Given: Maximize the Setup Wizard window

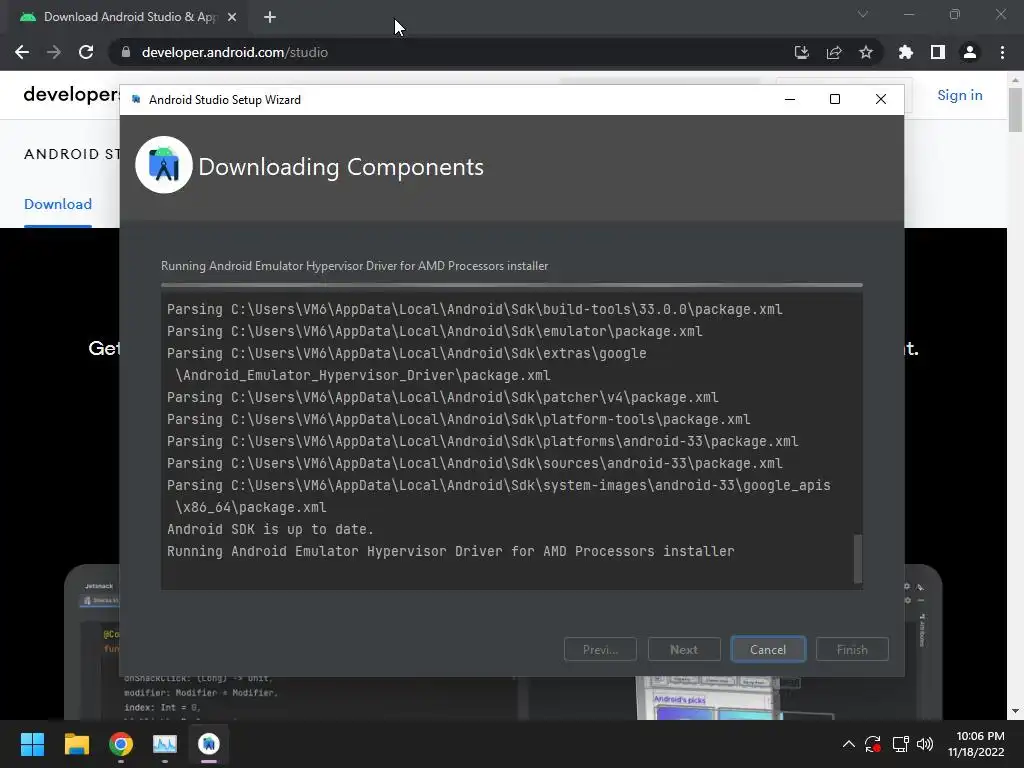Looking at the screenshot, I should (x=835, y=99).
